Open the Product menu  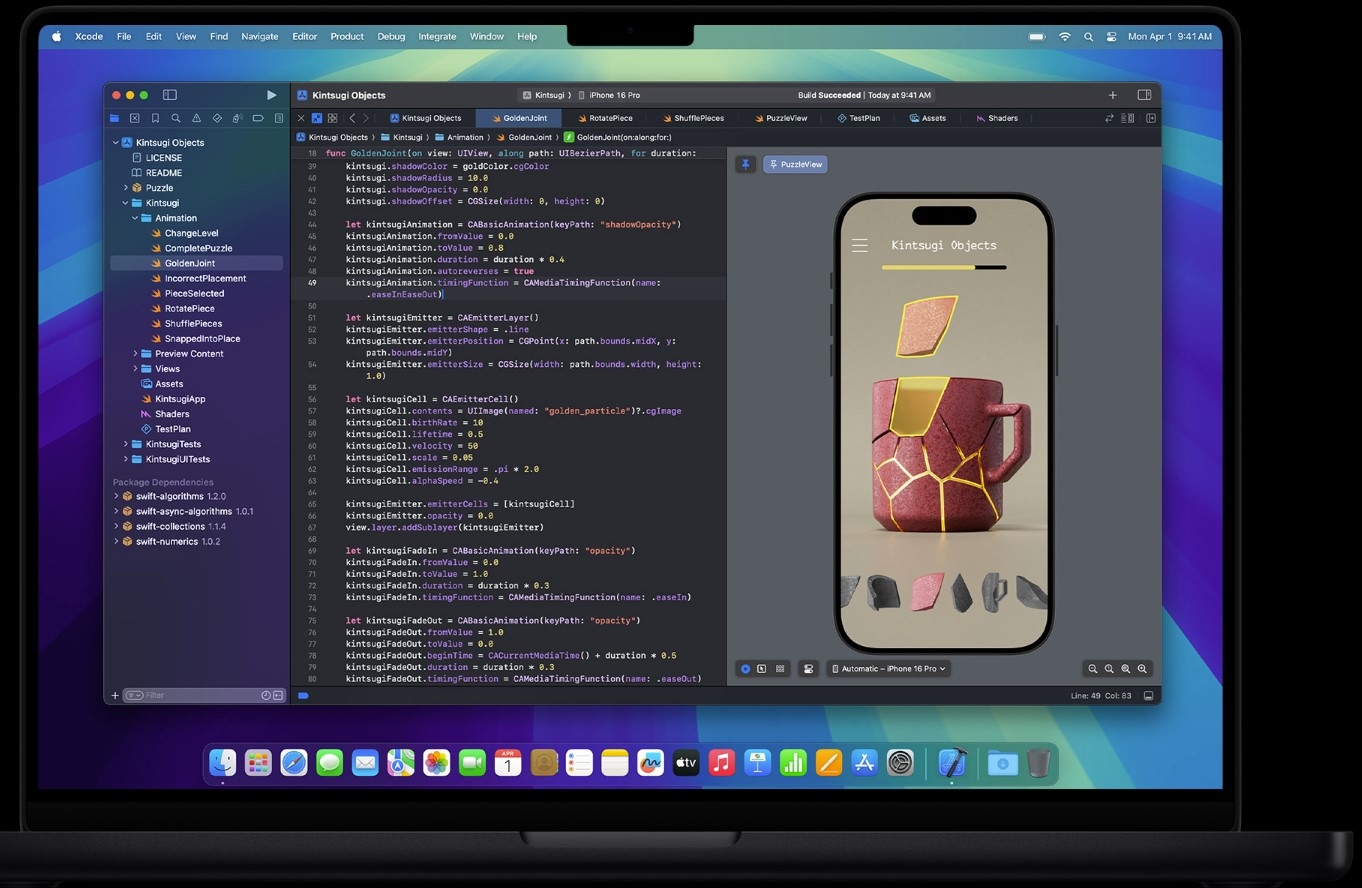347,36
